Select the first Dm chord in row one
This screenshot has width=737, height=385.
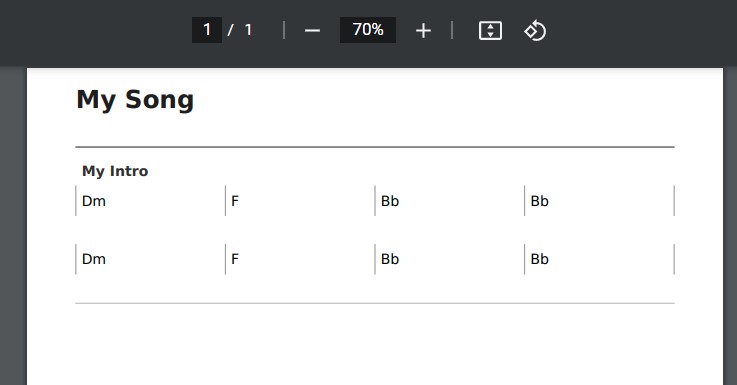(94, 201)
